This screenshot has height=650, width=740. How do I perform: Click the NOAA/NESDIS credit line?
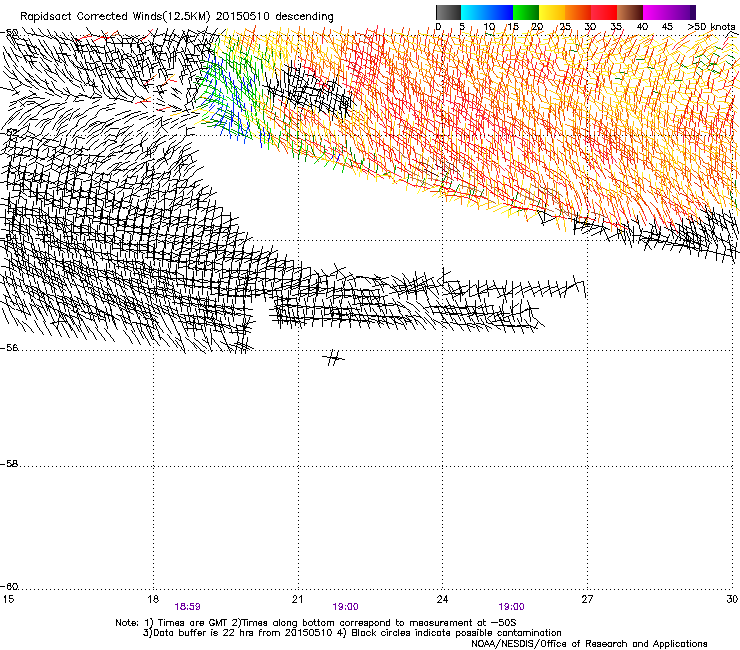589,644
